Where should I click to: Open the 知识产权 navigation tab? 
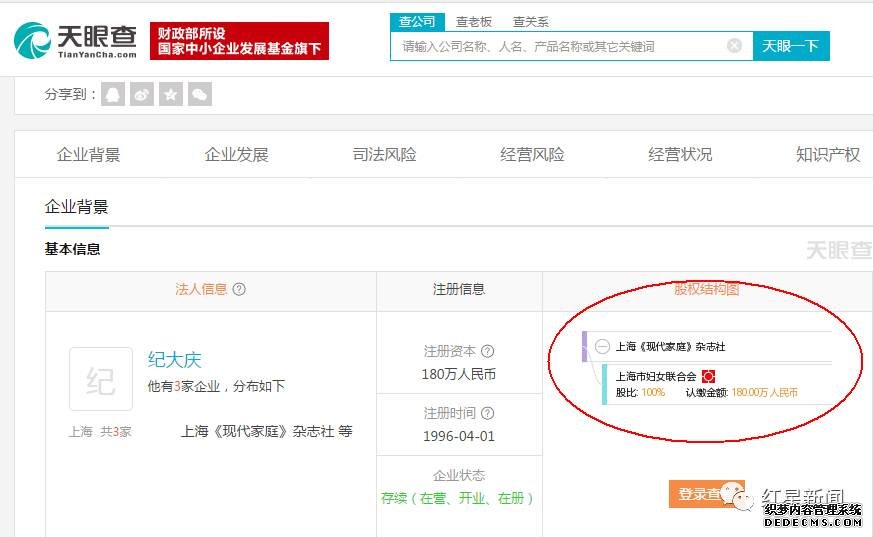point(828,155)
